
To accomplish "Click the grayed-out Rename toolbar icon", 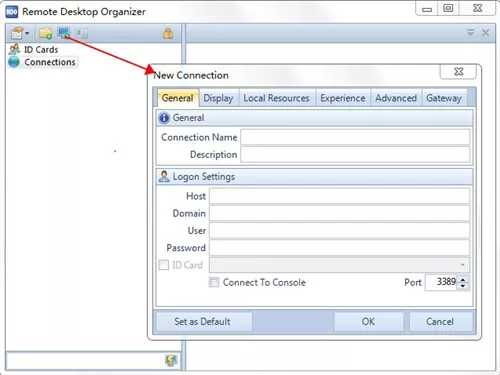I will click(81, 33).
